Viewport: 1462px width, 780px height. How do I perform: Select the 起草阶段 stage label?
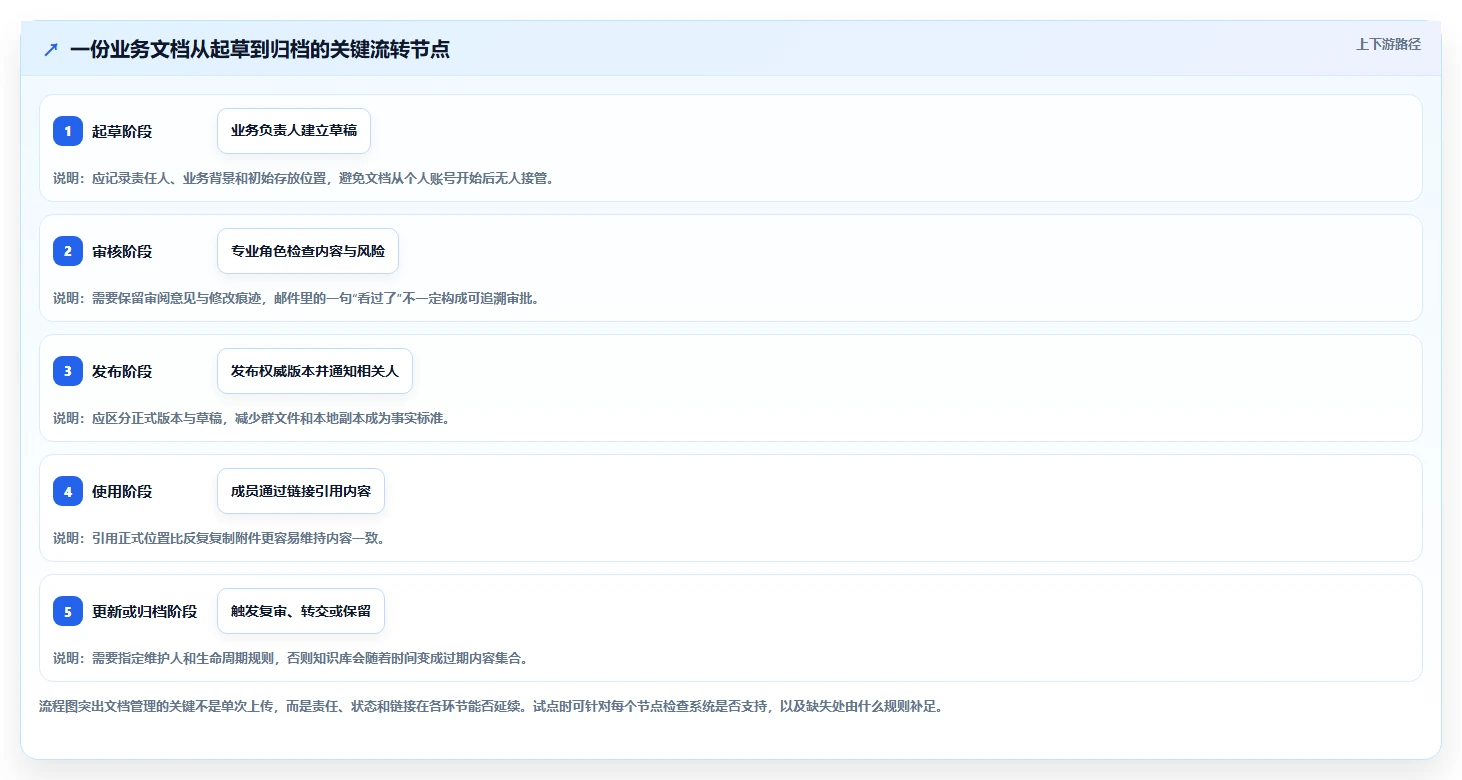122,131
